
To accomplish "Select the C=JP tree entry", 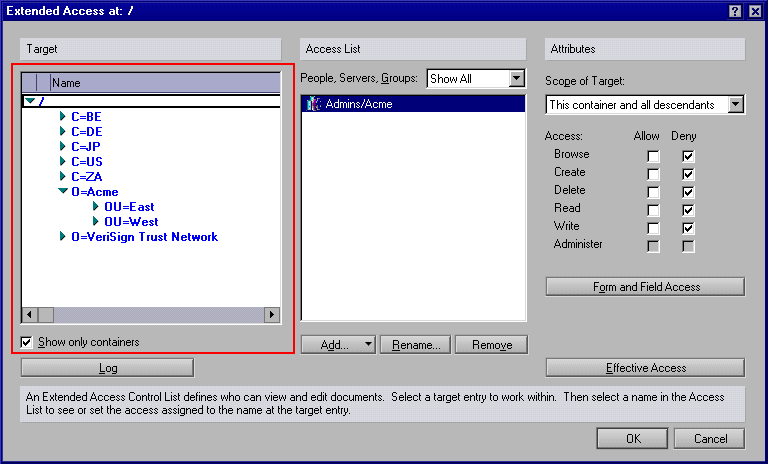I will click(86, 147).
